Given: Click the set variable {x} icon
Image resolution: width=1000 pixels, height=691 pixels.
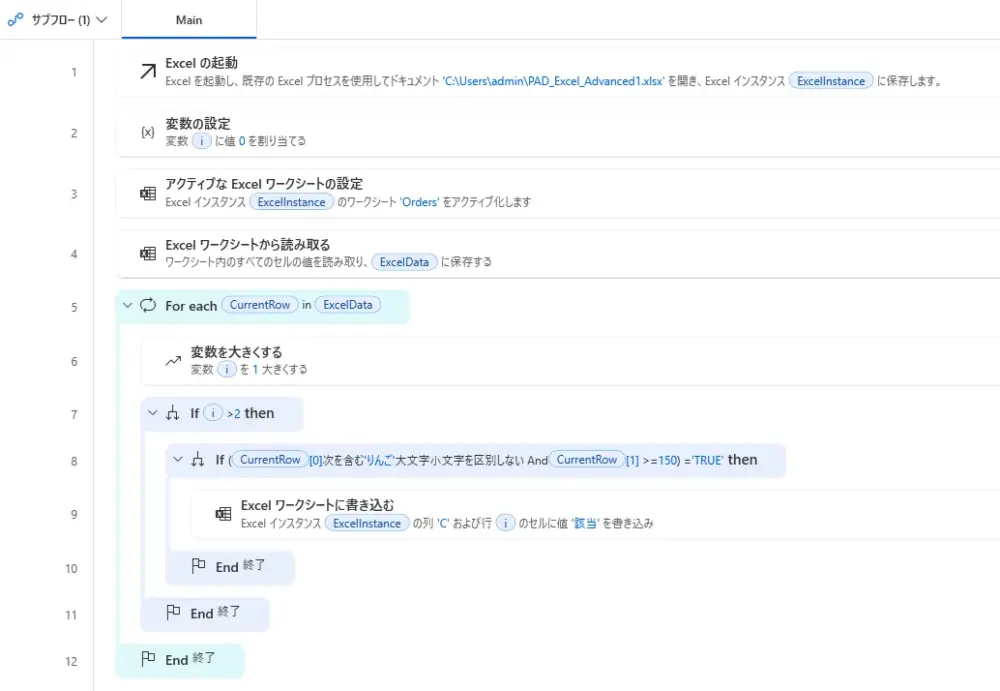Looking at the screenshot, I should (x=147, y=132).
